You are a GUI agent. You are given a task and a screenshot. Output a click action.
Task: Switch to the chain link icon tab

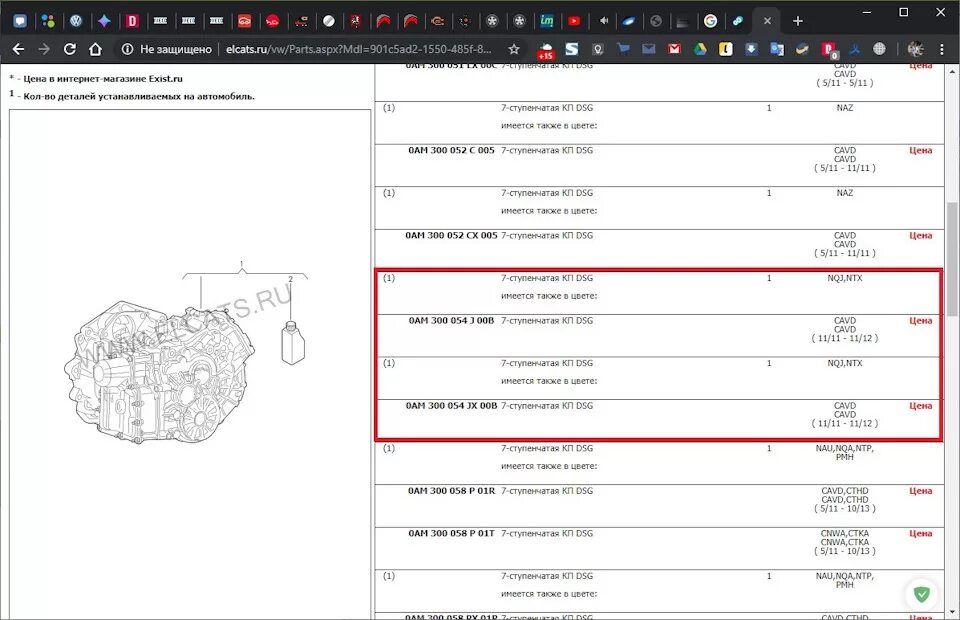point(738,21)
